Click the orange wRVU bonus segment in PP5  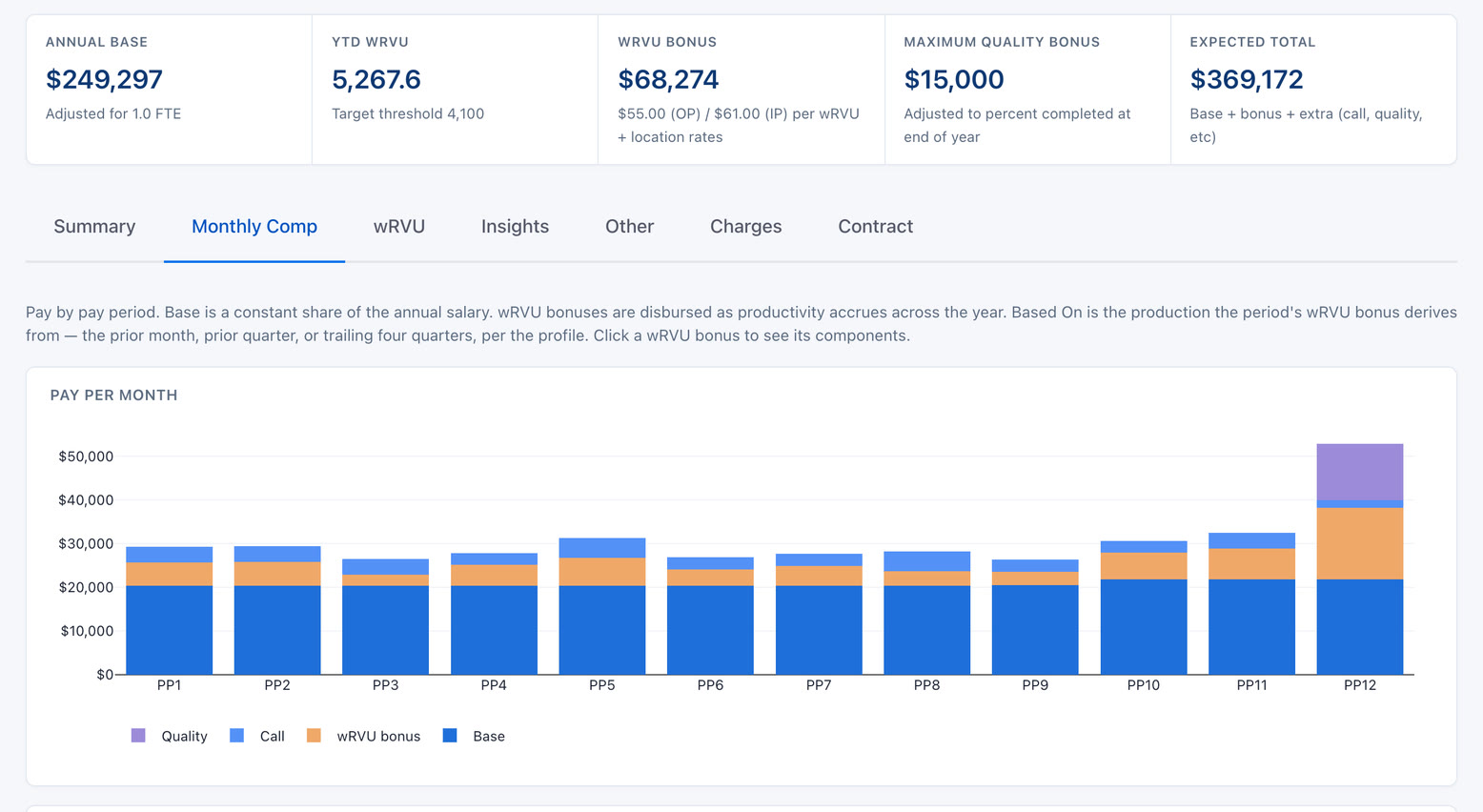(x=602, y=572)
